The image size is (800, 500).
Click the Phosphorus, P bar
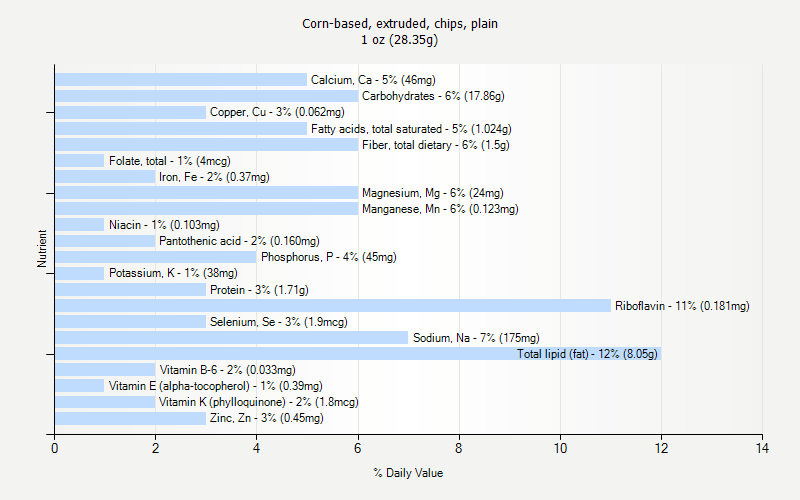point(155,257)
